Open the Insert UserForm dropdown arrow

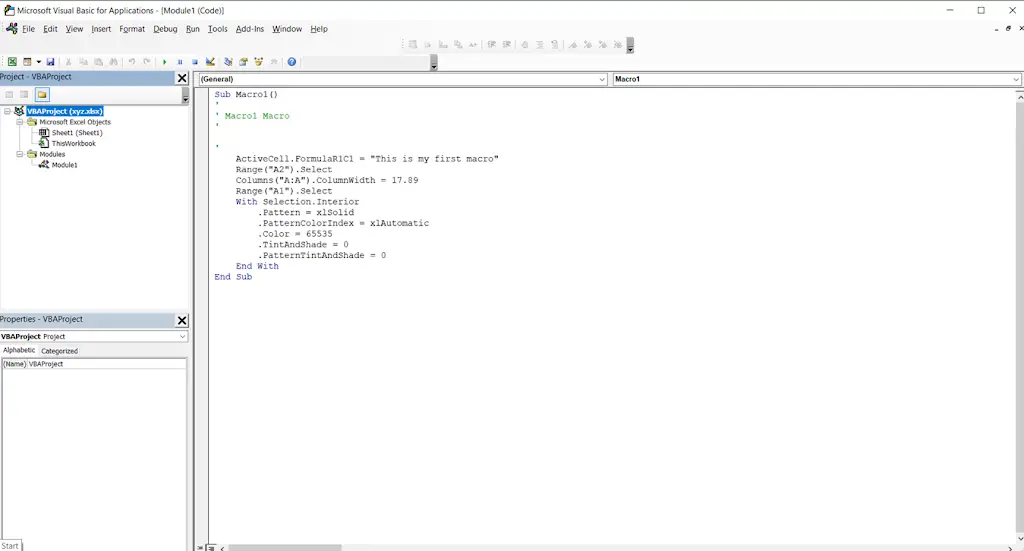(x=39, y=62)
